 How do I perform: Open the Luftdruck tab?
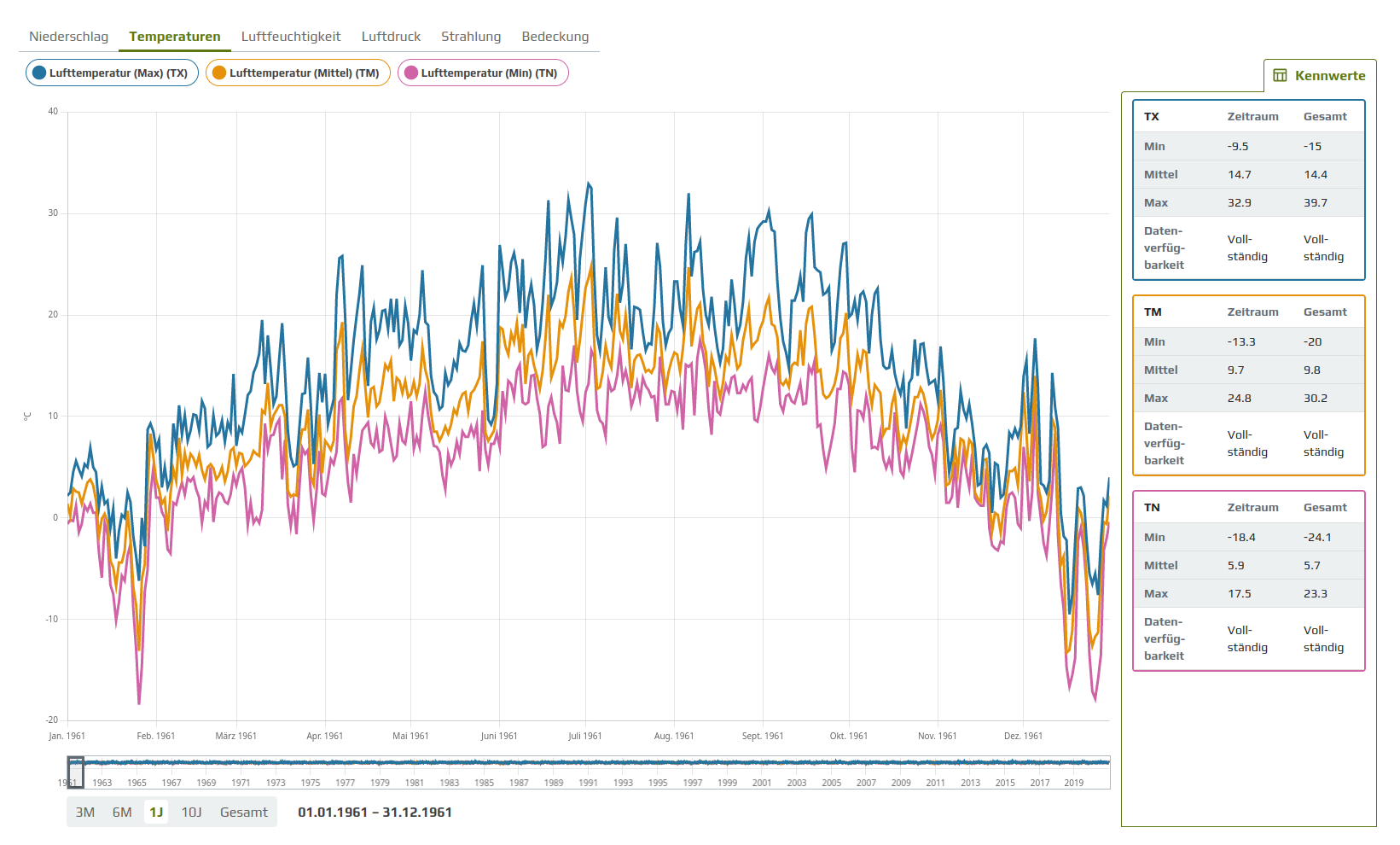(391, 37)
